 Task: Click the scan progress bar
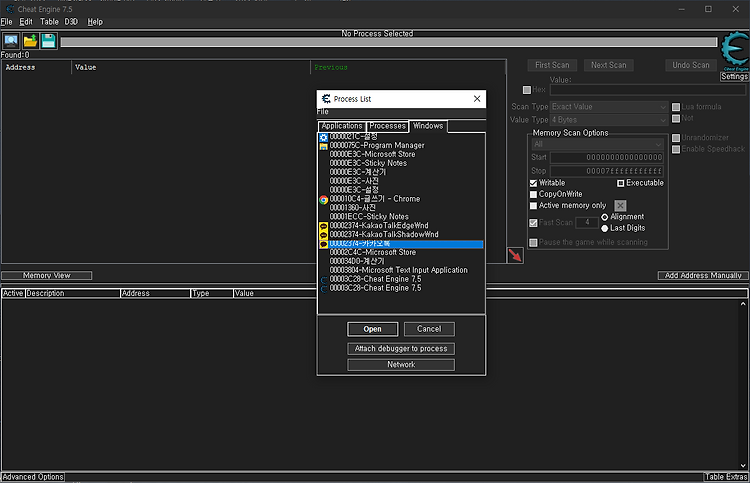pyautogui.click(x=389, y=43)
